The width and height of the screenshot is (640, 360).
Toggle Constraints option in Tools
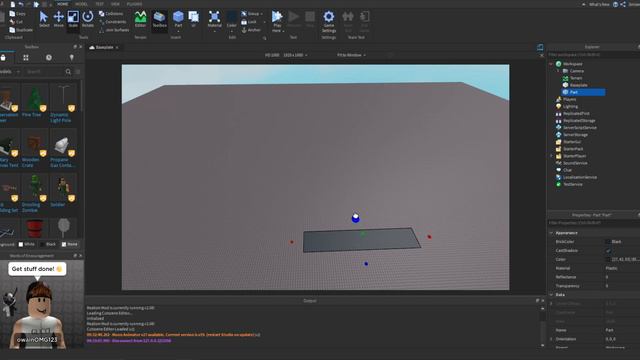click(x=112, y=22)
